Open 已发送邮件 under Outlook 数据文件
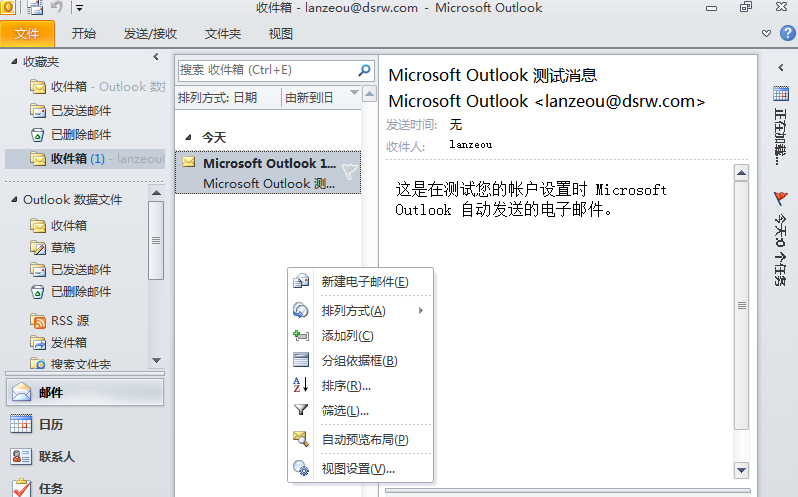The image size is (798, 497). tap(70, 270)
